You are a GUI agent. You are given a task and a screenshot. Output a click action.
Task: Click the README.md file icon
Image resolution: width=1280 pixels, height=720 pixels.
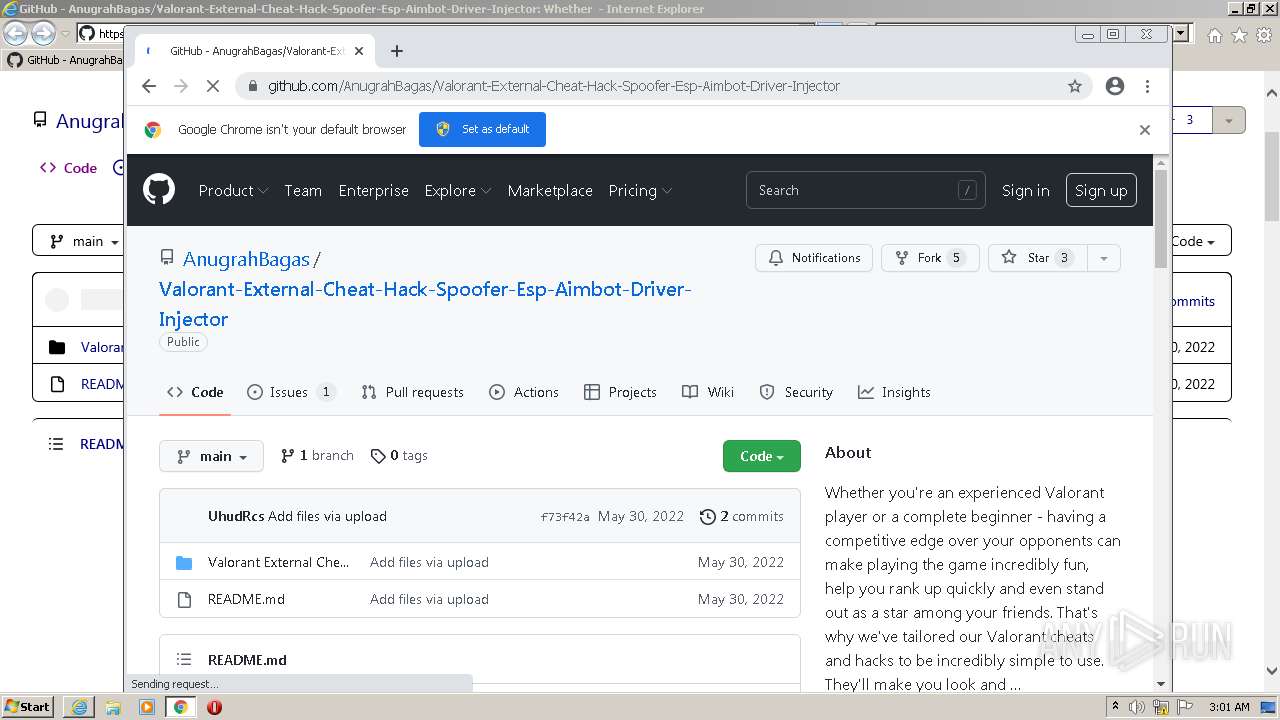184,600
